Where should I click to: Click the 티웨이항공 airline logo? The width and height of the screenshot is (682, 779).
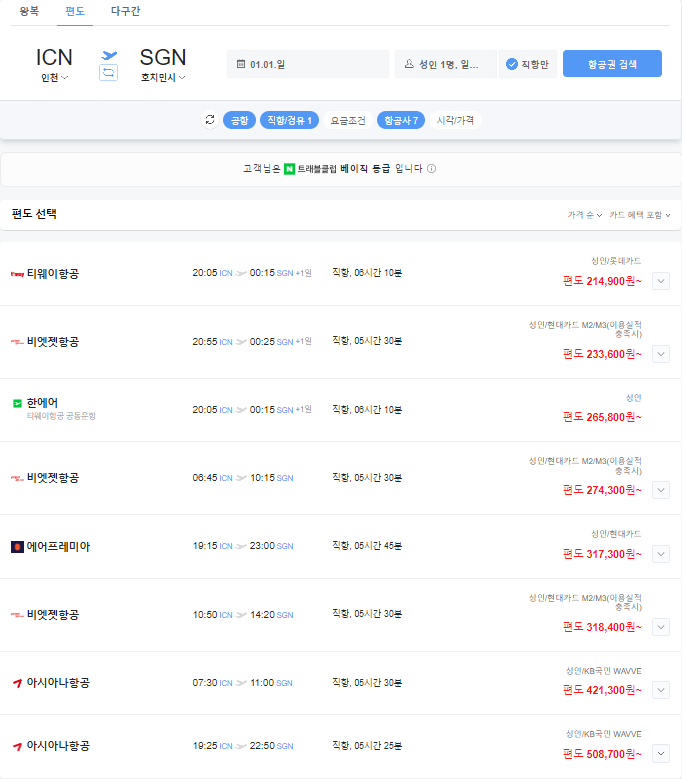17,274
